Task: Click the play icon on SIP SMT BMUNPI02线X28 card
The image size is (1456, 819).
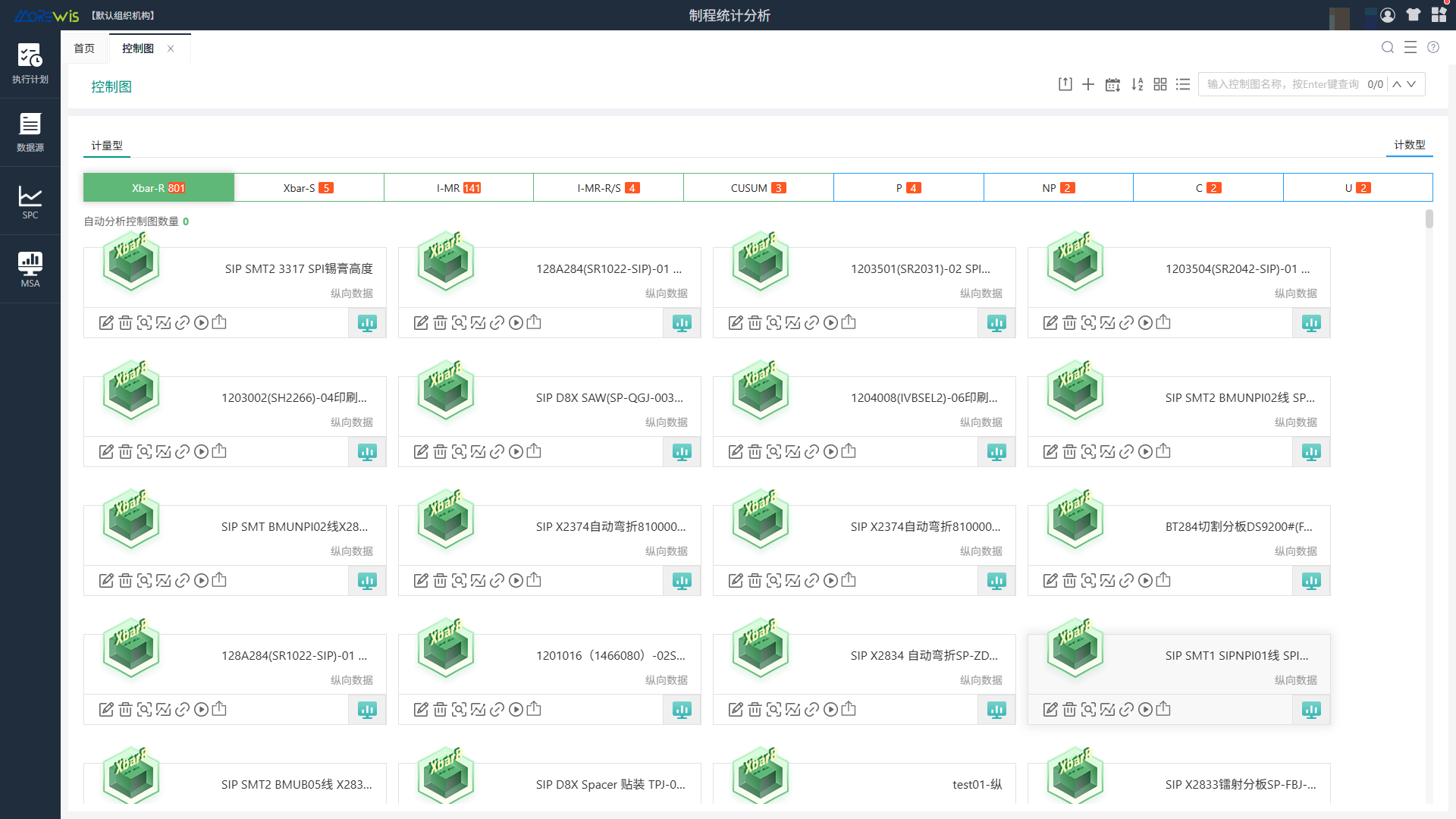Action: click(201, 581)
